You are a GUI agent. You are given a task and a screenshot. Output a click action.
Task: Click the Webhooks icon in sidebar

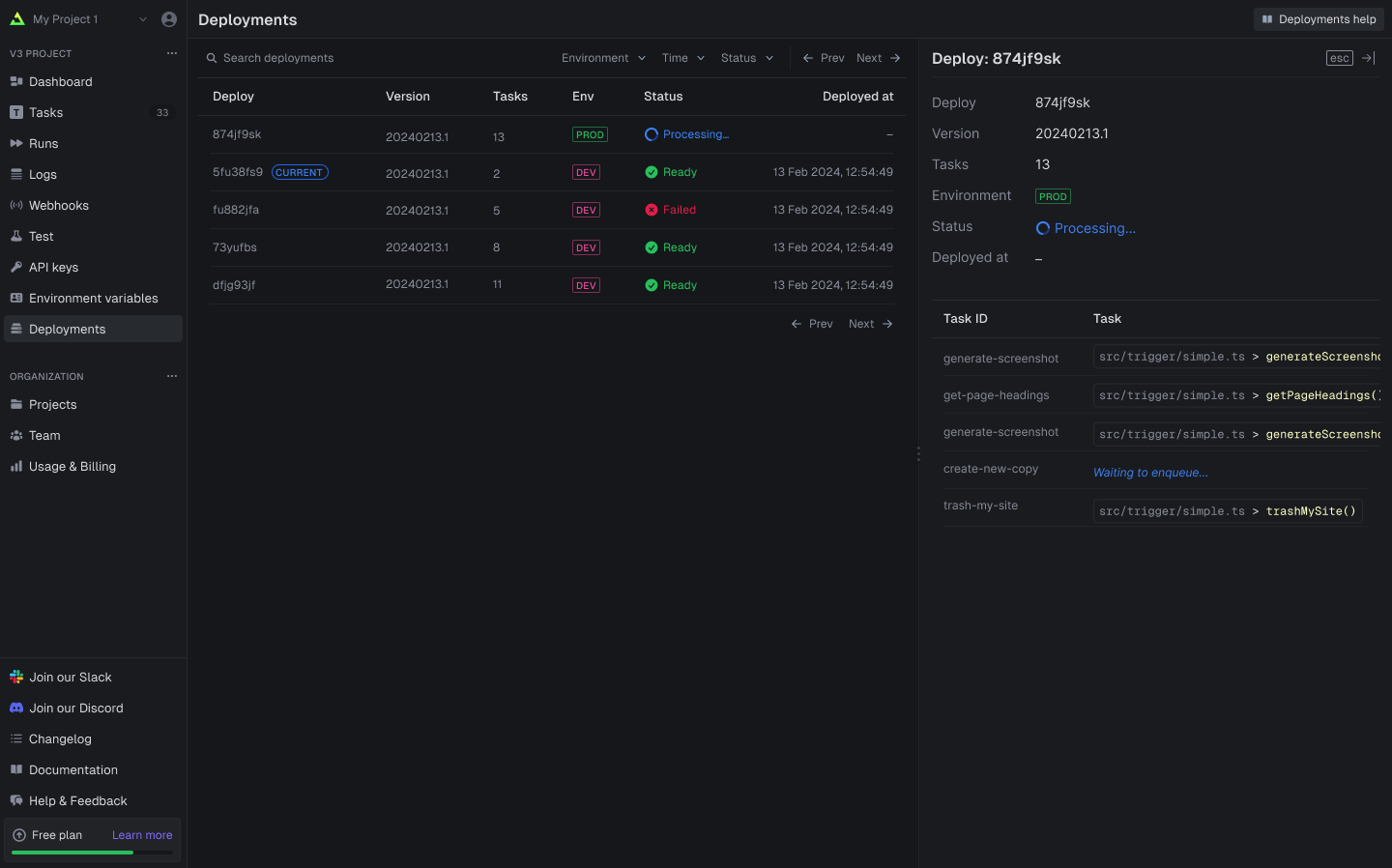pos(16,206)
